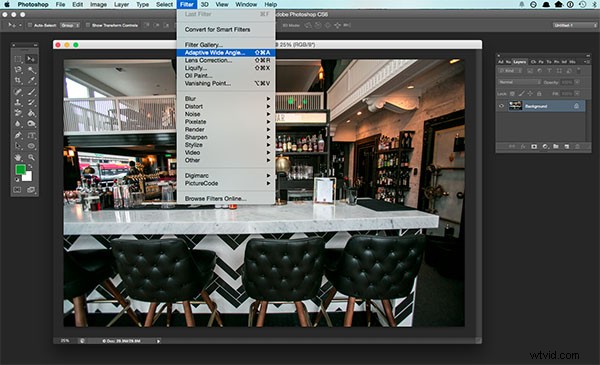The height and width of the screenshot is (365, 600).
Task: Toggle Quick Mask mode
Action: [x=17, y=189]
